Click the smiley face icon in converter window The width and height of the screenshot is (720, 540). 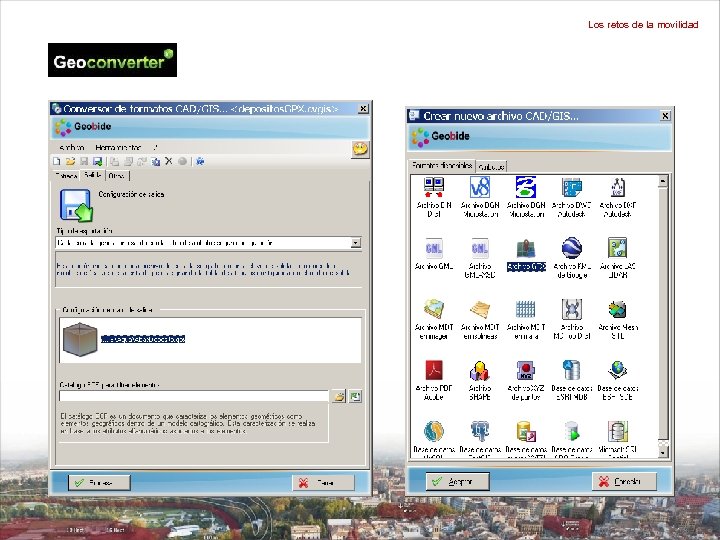360,149
